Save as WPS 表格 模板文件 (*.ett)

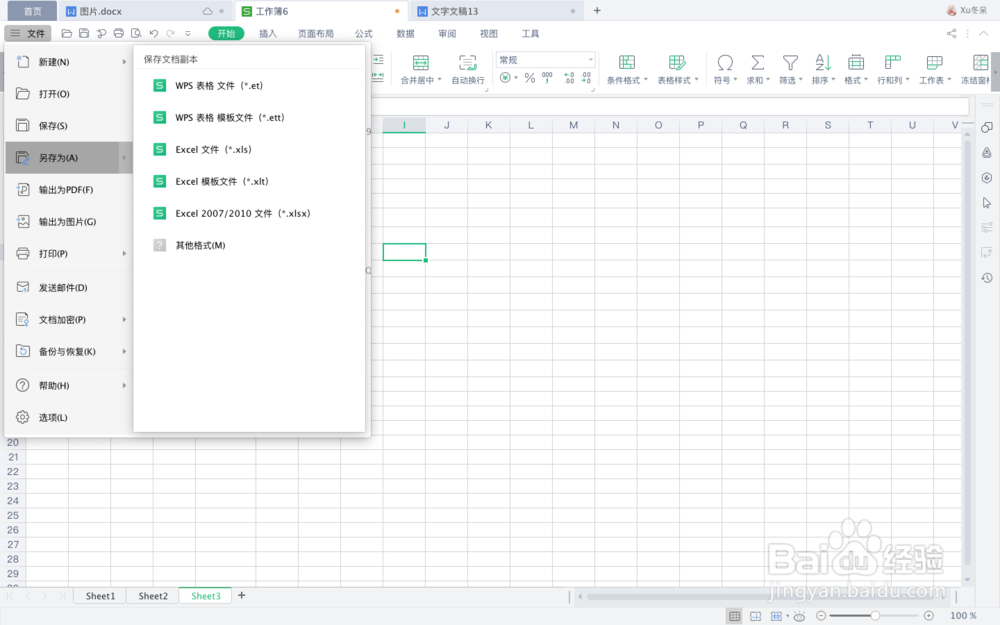pos(249,117)
